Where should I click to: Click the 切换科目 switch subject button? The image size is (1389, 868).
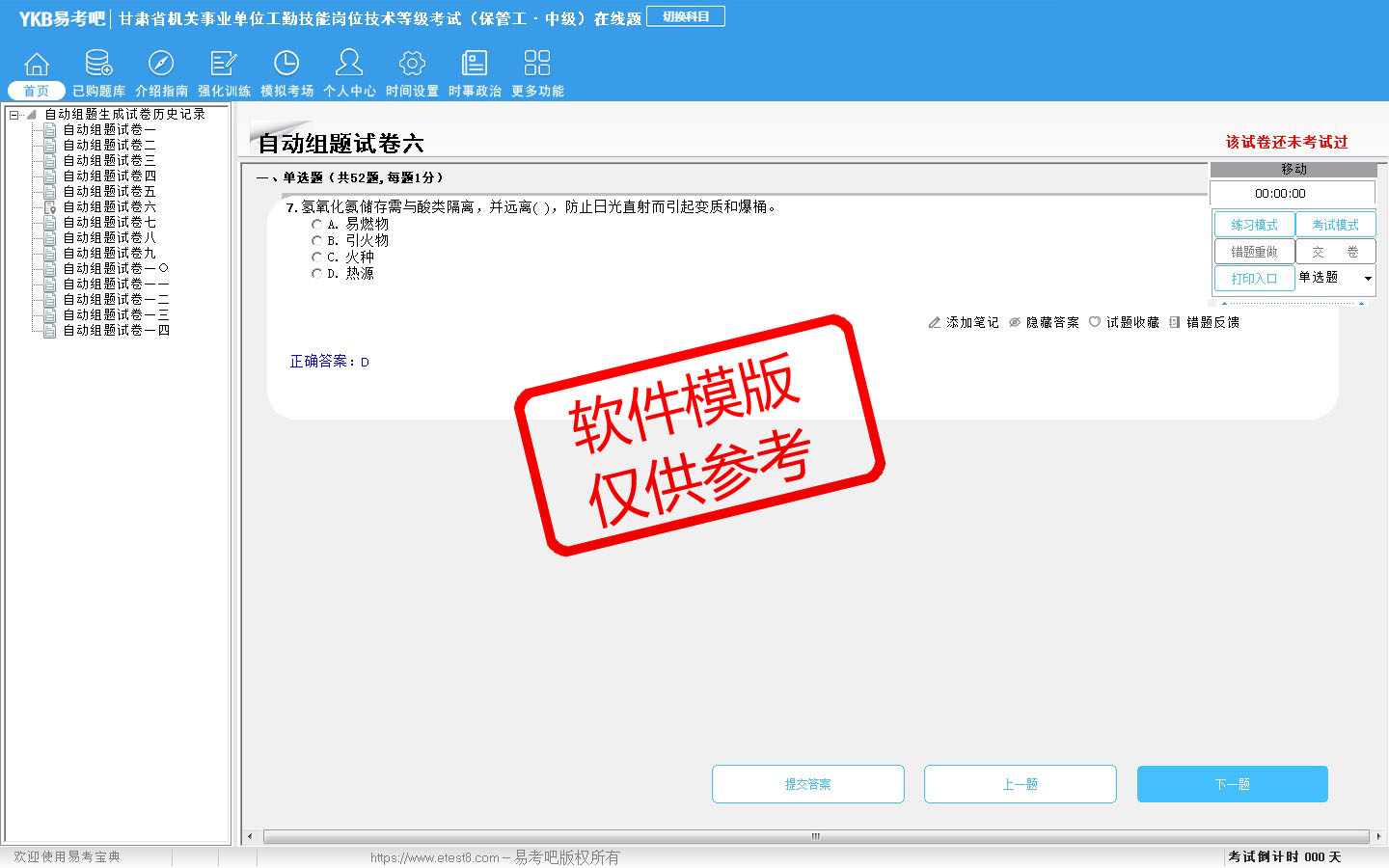pyautogui.click(x=686, y=16)
